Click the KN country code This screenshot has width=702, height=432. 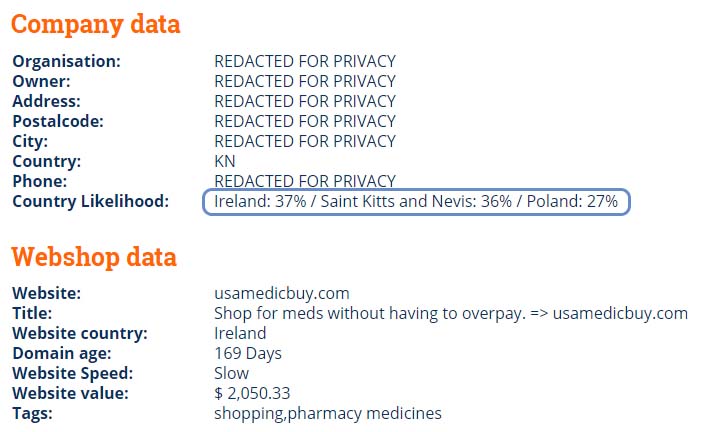tap(225, 161)
